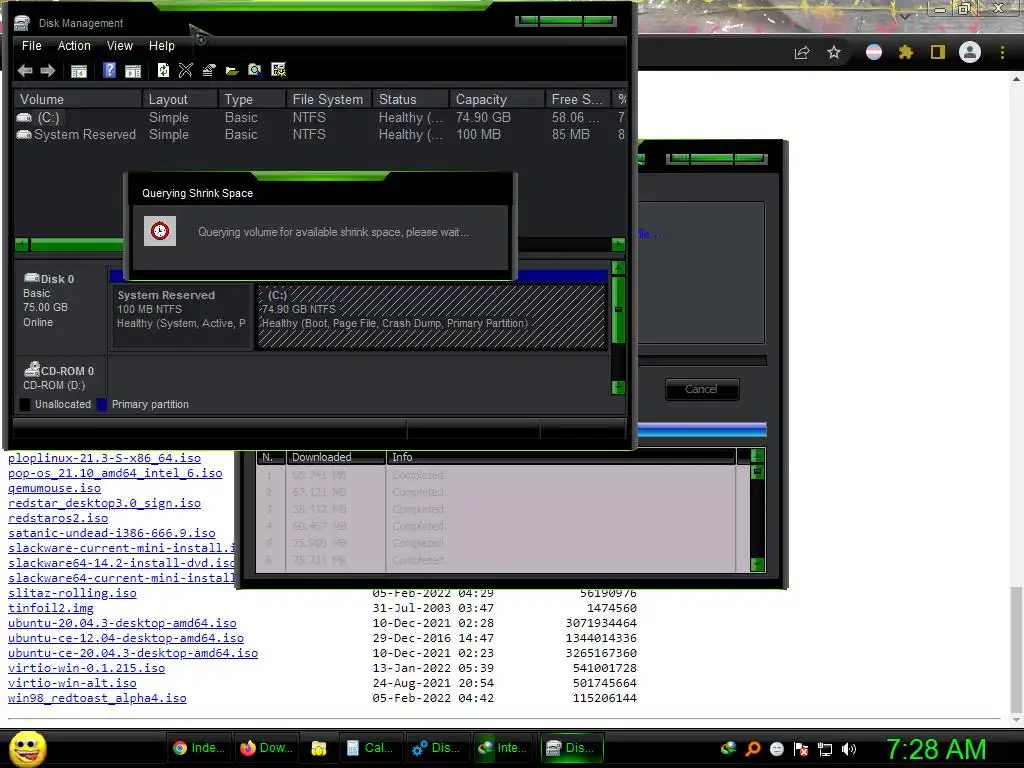Viewport: 1024px width, 768px height.
Task: Click the clock icon in Querying Shrink Space dialog
Action: [x=160, y=231]
